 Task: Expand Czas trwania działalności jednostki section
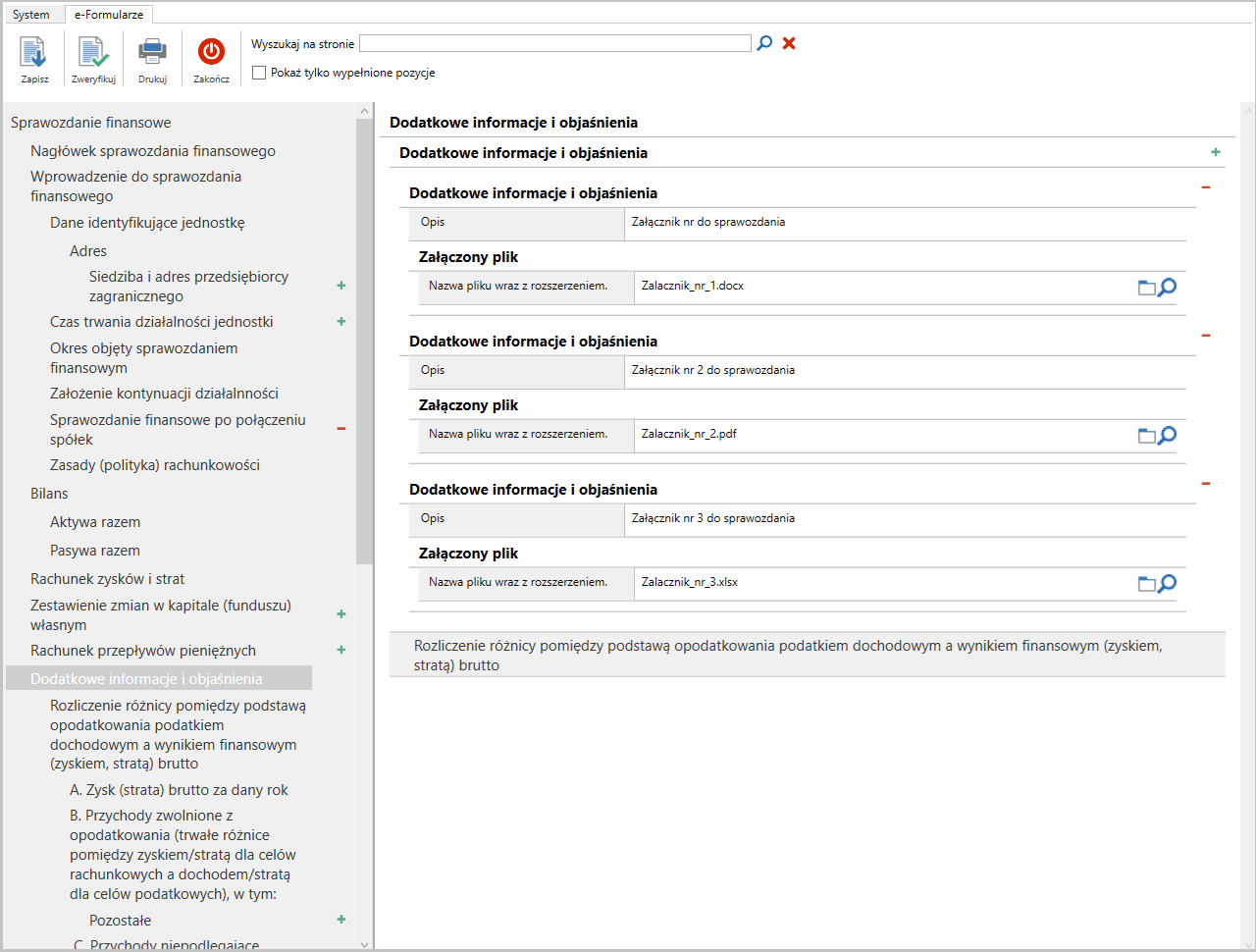[x=340, y=321]
